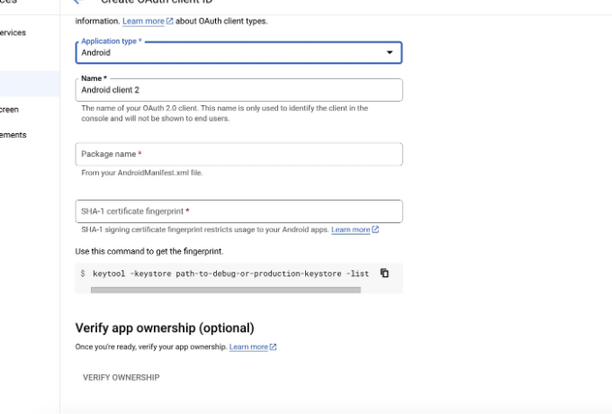This screenshot has width=612, height=414.
Task: Click the 'Once you're ready, verify your app ownership.' text
Action: click(151, 347)
